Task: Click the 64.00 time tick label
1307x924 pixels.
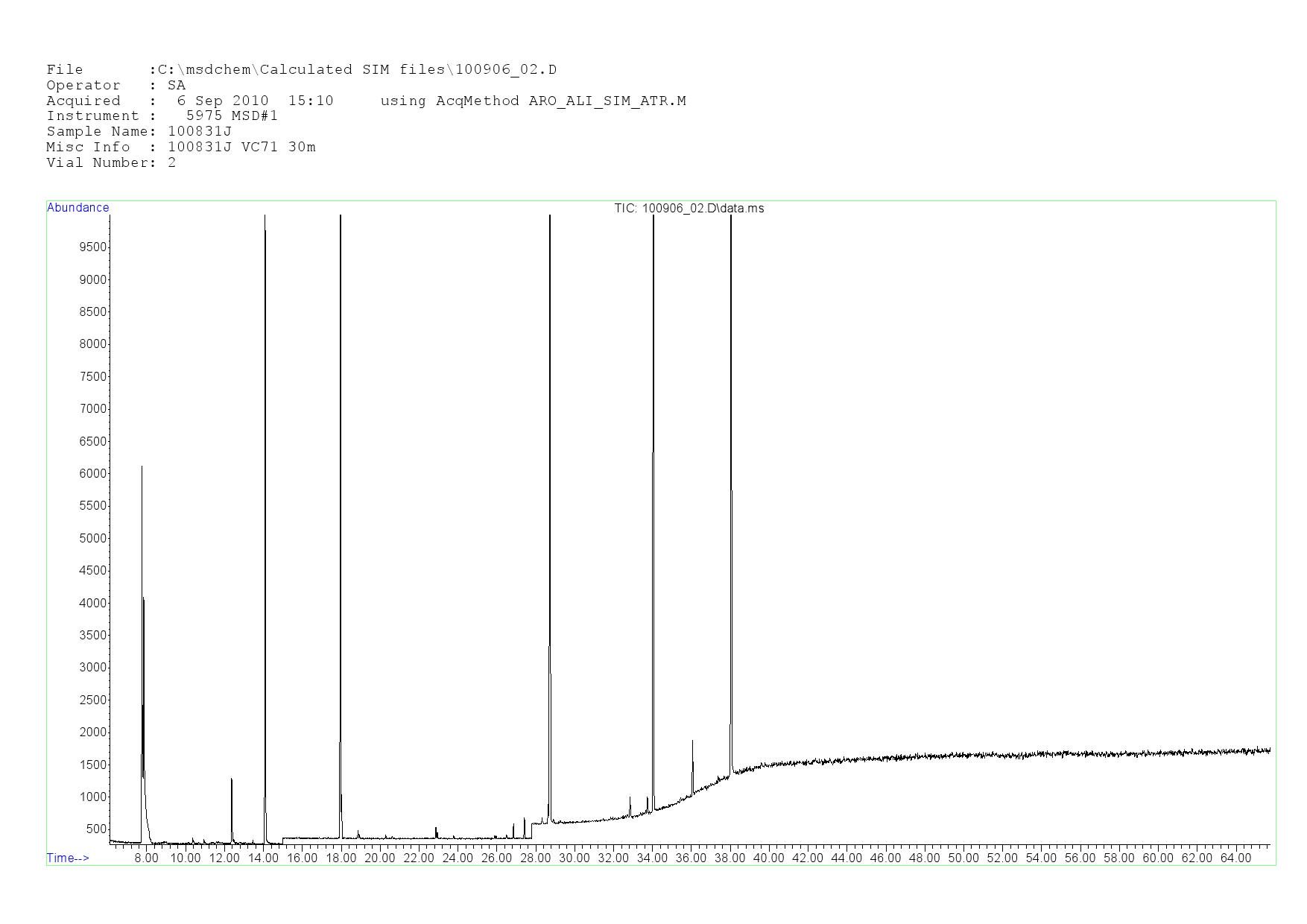Action: pyautogui.click(x=1235, y=858)
